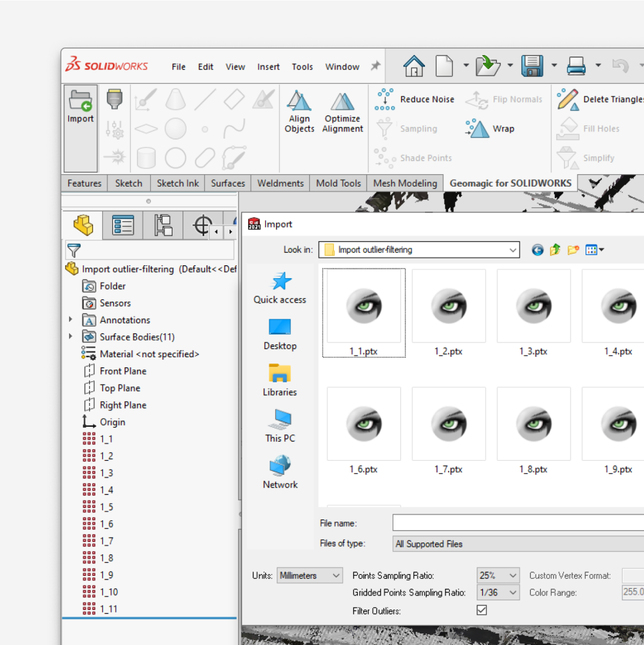This screenshot has height=645, width=644.
Task: Switch to the Mold Tools tab
Action: pos(338,183)
